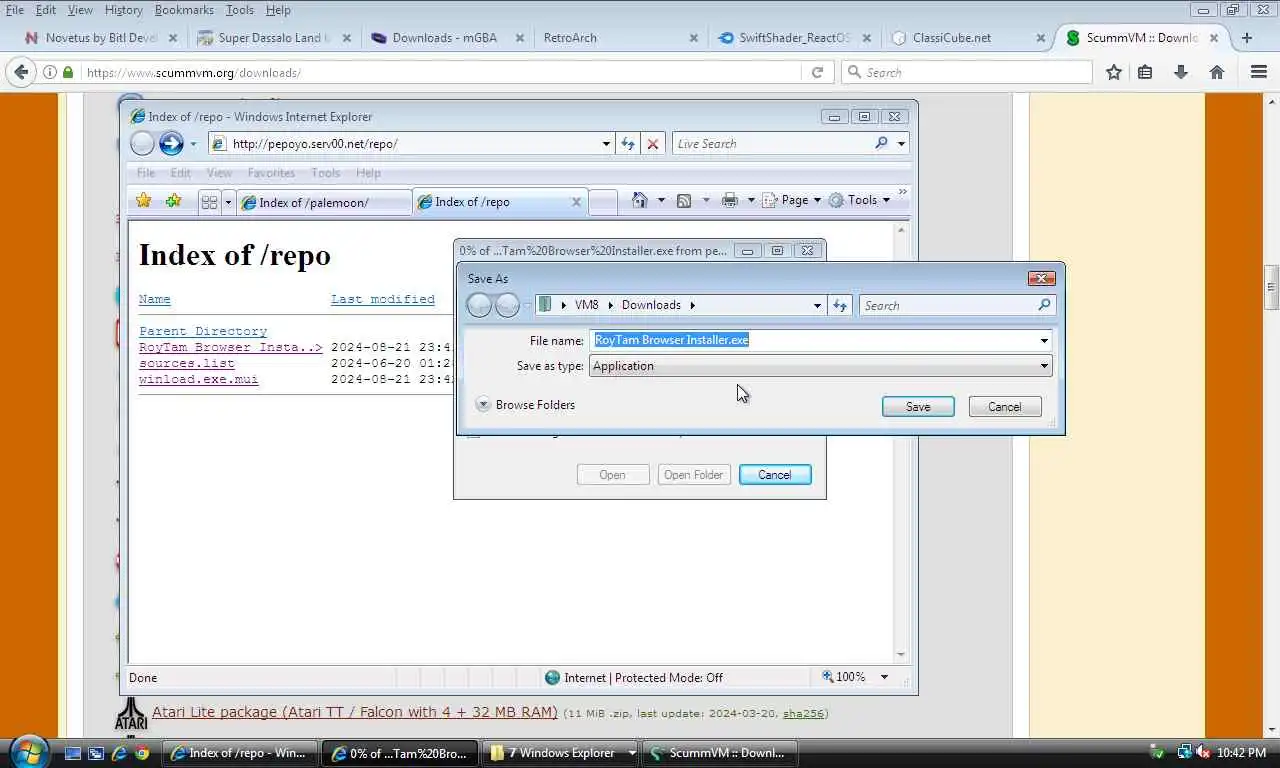Click the Atari Lite package link

click(355, 712)
